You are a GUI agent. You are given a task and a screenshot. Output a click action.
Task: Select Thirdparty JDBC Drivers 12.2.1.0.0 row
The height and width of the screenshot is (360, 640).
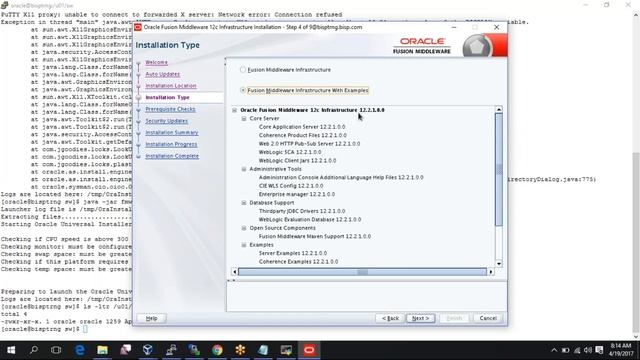302,211
